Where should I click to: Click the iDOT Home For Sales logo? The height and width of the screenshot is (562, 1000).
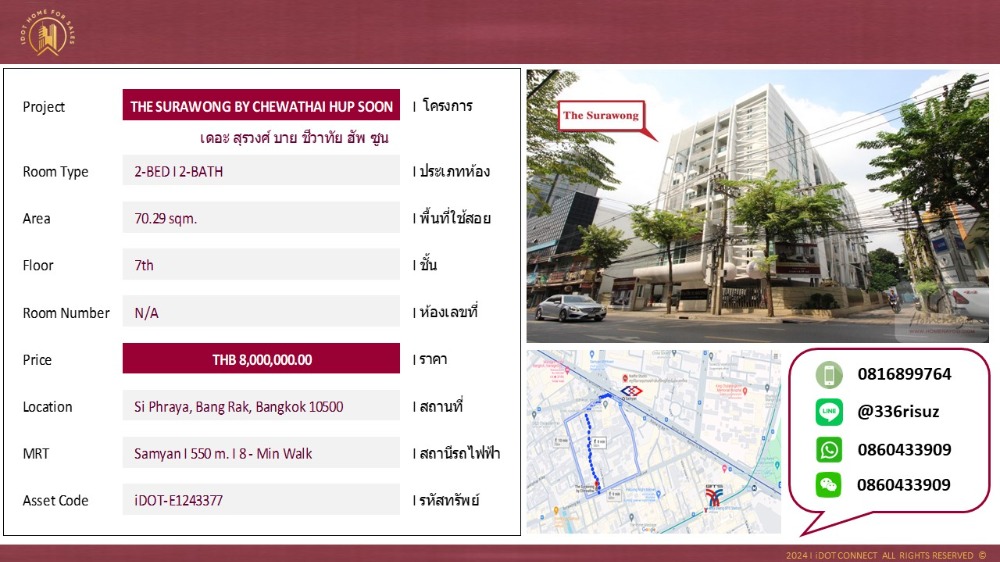tap(48, 33)
